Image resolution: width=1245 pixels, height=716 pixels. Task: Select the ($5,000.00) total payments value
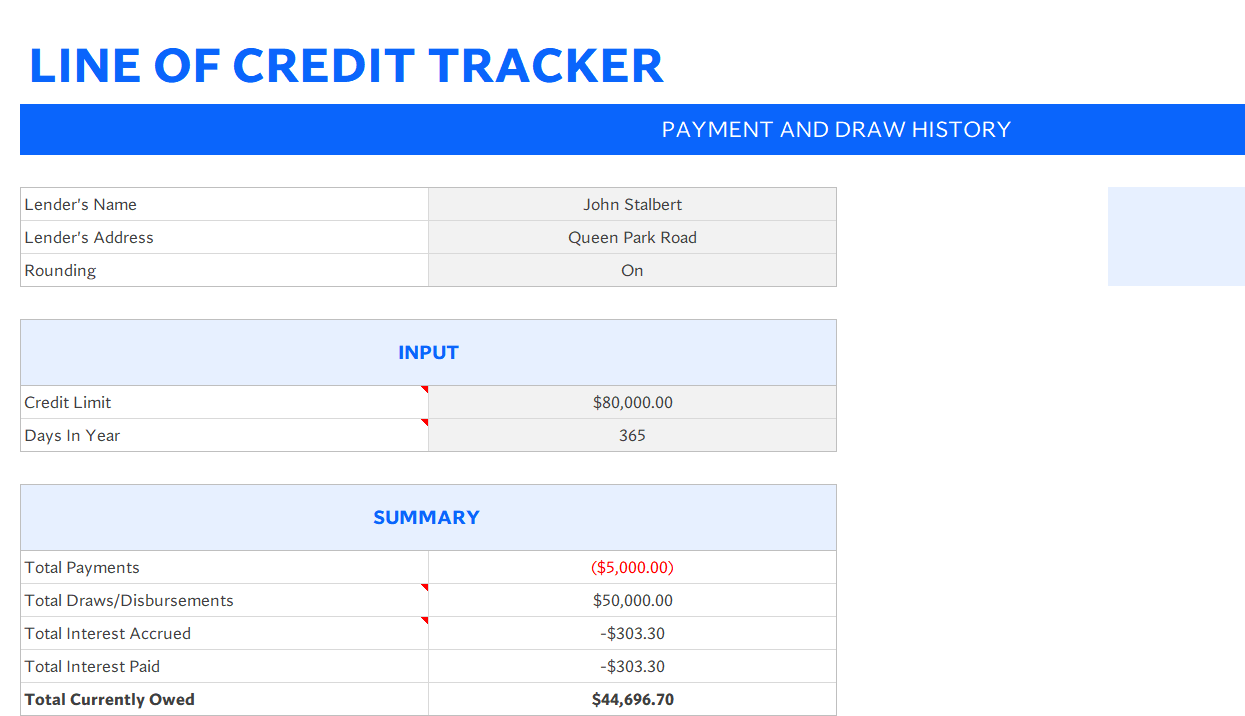point(632,567)
